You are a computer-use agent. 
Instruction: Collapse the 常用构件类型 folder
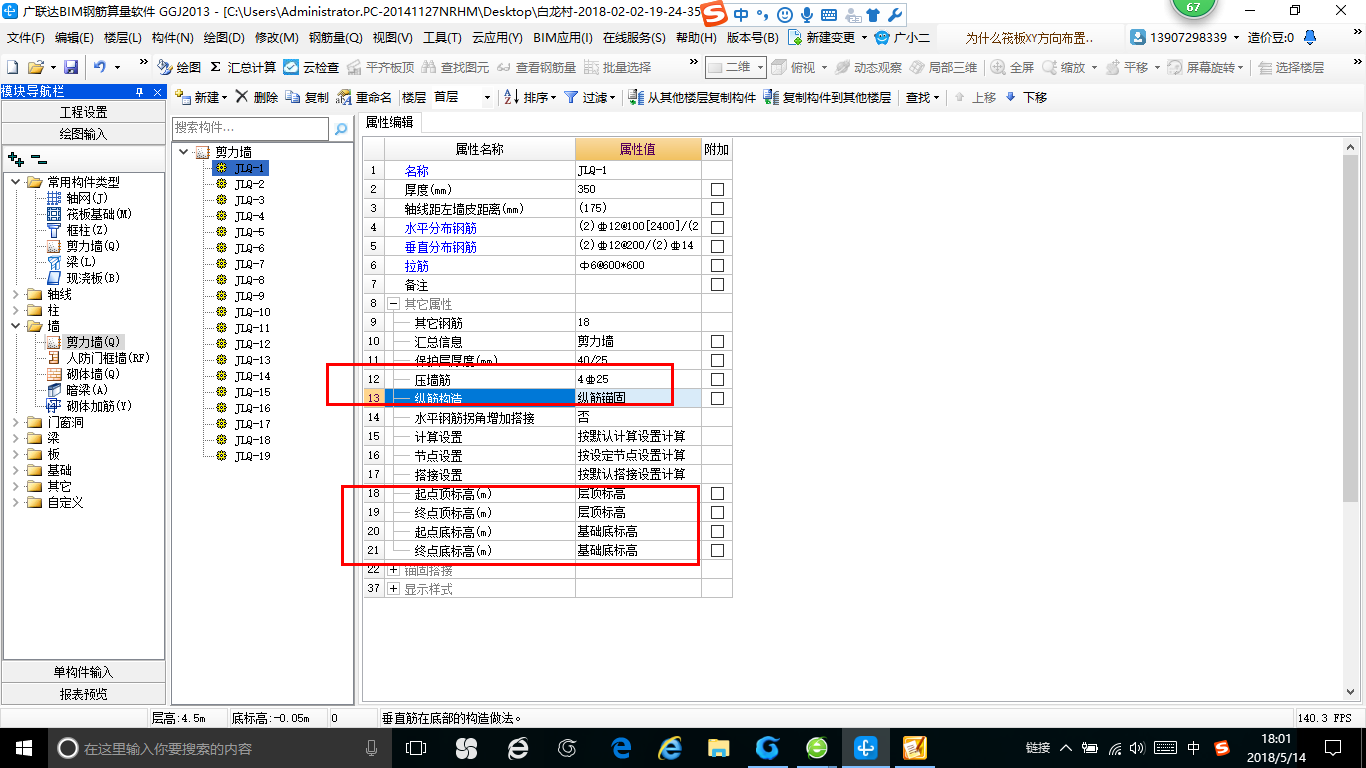(x=16, y=182)
